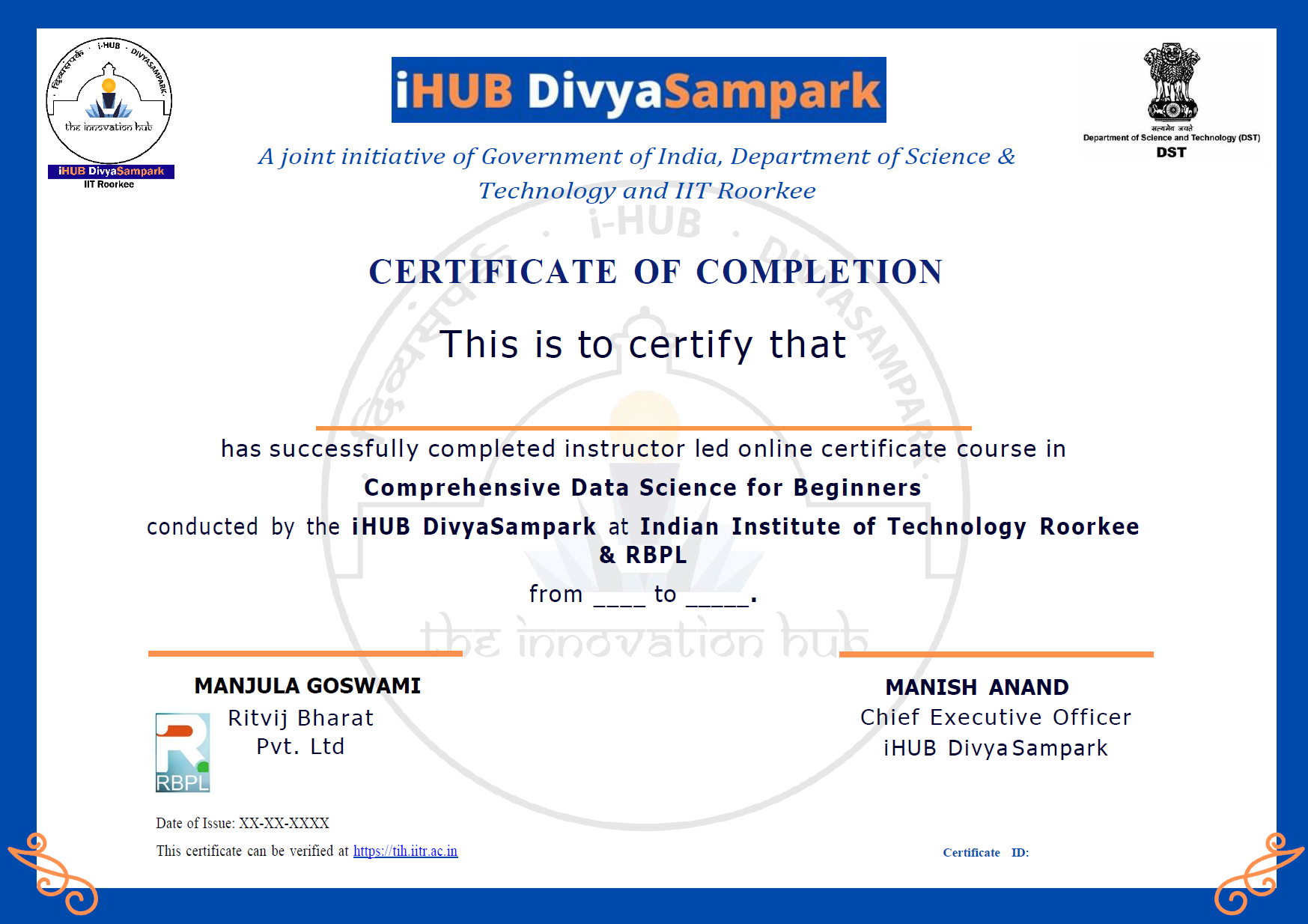Click the Date of Issue XX-XX-XXXX text
The height and width of the screenshot is (924, 1308).
coord(243,824)
